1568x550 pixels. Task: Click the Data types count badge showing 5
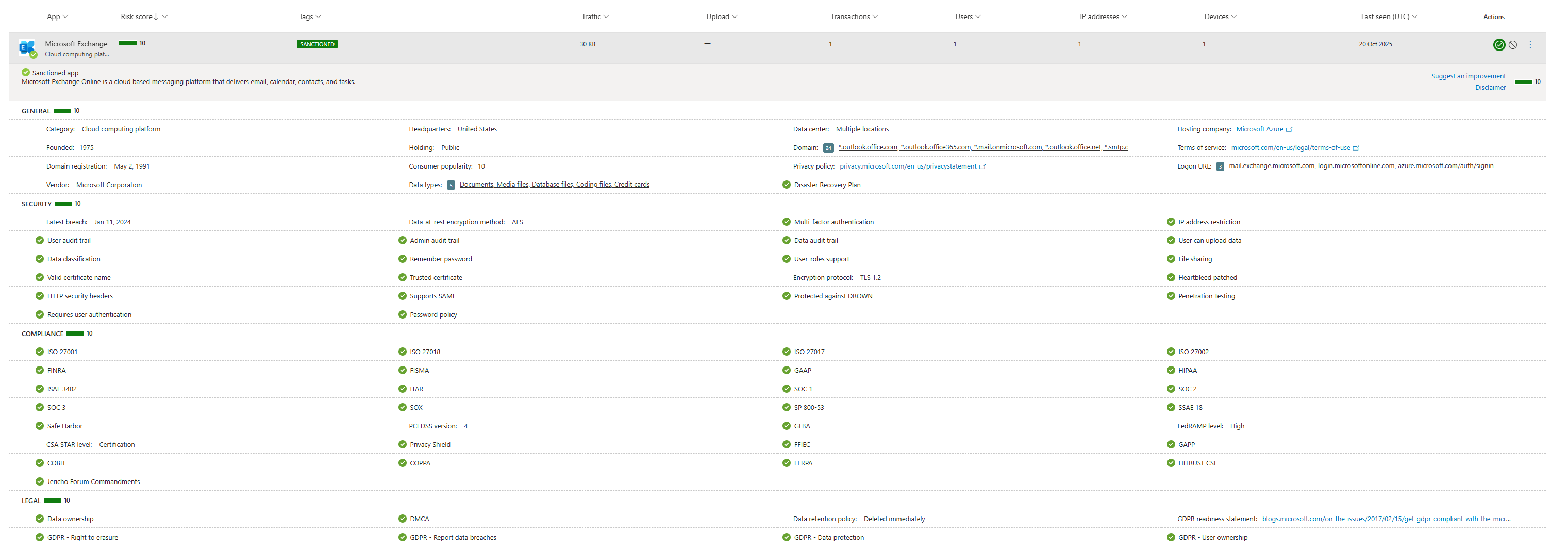(451, 185)
